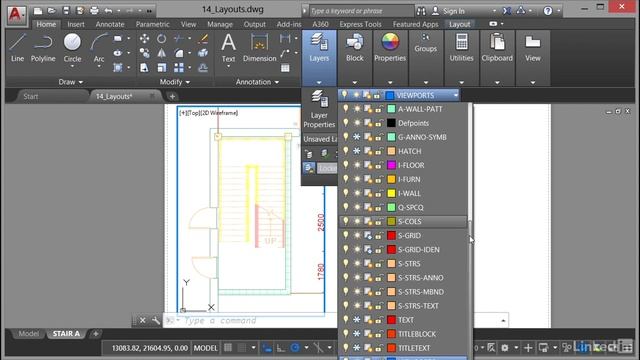Screen dimensions: 640x360
Task: Click the Plot printer icon
Action: pyautogui.click(x=94, y=11)
